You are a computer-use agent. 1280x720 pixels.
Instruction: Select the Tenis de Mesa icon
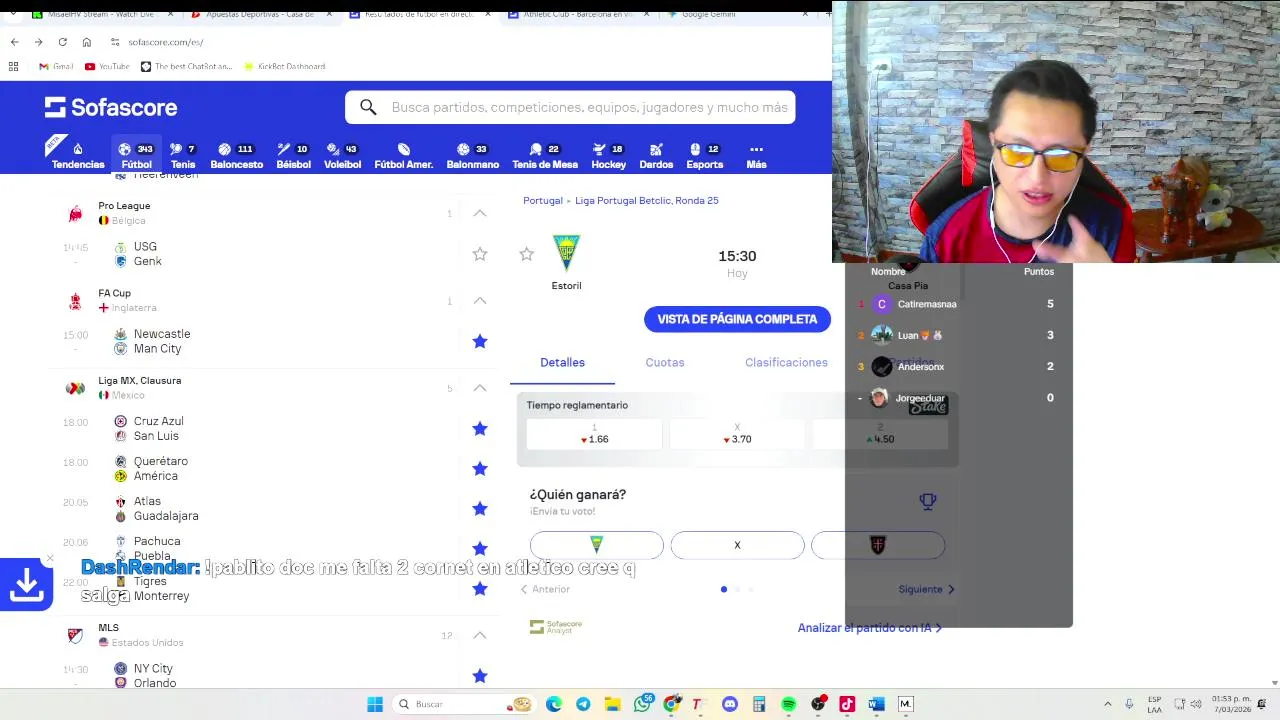(545, 155)
